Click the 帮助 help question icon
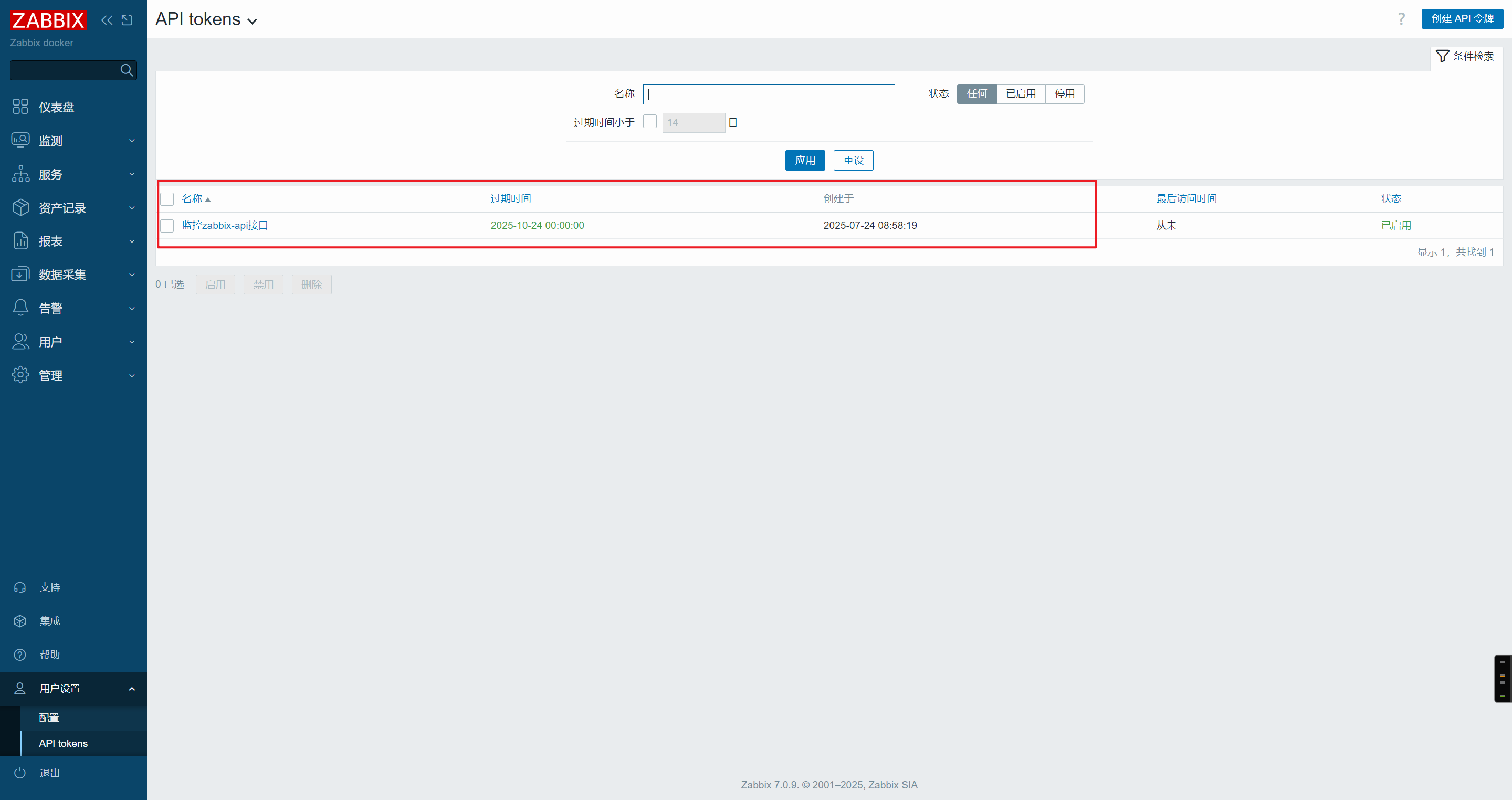Viewport: 1512px width, 800px height. click(x=20, y=655)
